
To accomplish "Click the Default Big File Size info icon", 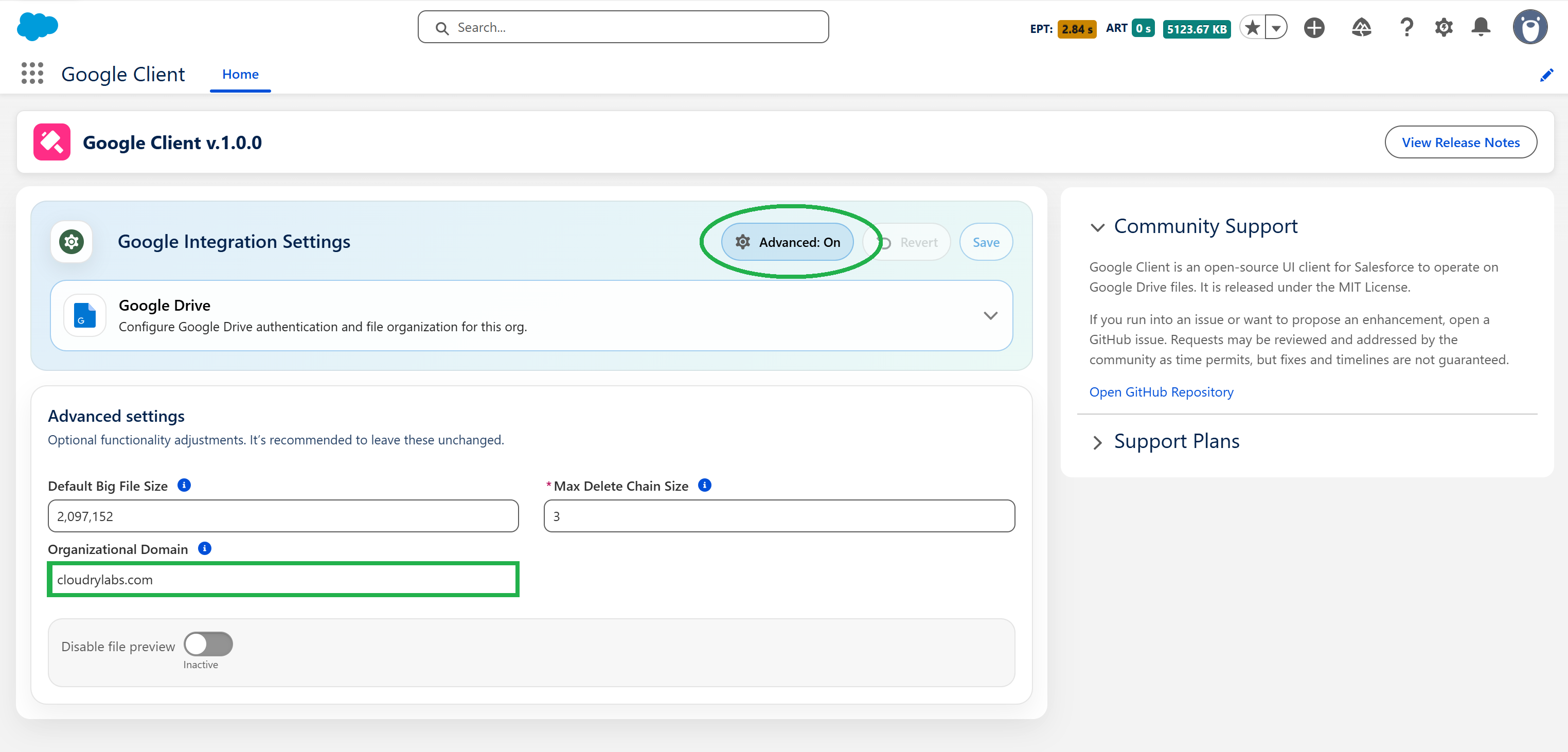I will tap(185, 485).
